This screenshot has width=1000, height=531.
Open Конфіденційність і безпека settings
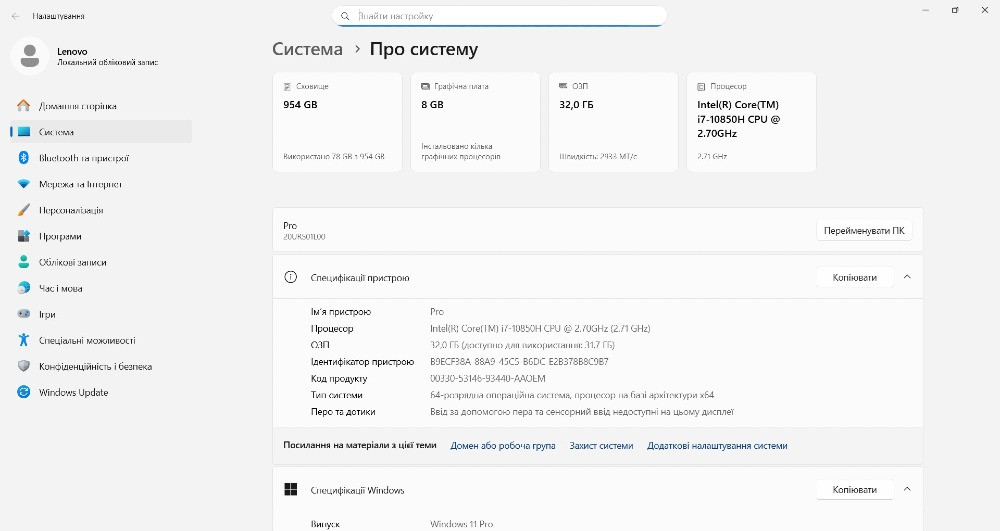(101, 367)
